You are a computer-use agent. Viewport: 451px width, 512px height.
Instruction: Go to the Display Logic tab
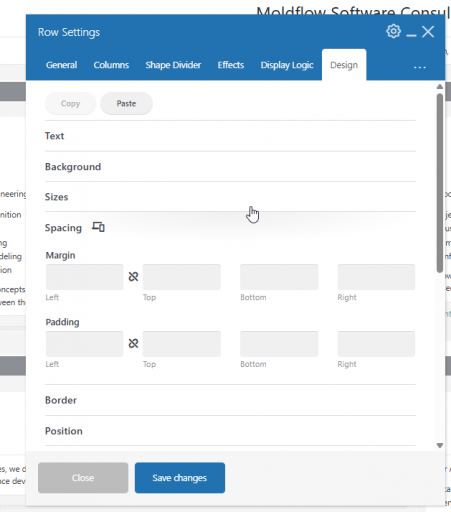point(287,65)
